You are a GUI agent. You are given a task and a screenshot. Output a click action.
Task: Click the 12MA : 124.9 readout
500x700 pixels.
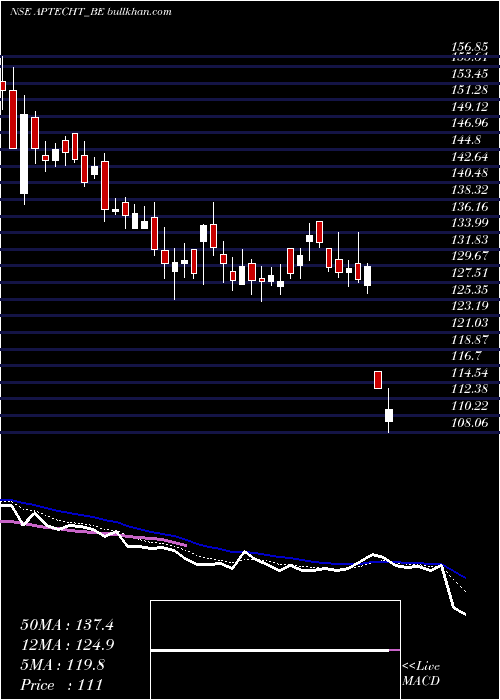pos(67,645)
